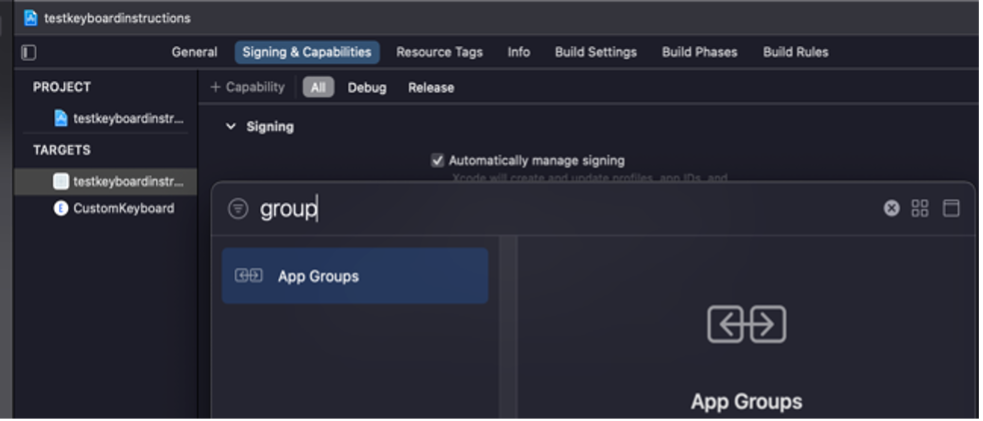This screenshot has height=421, width=983.
Task: Select App Groups in the results list
Action: pos(355,276)
